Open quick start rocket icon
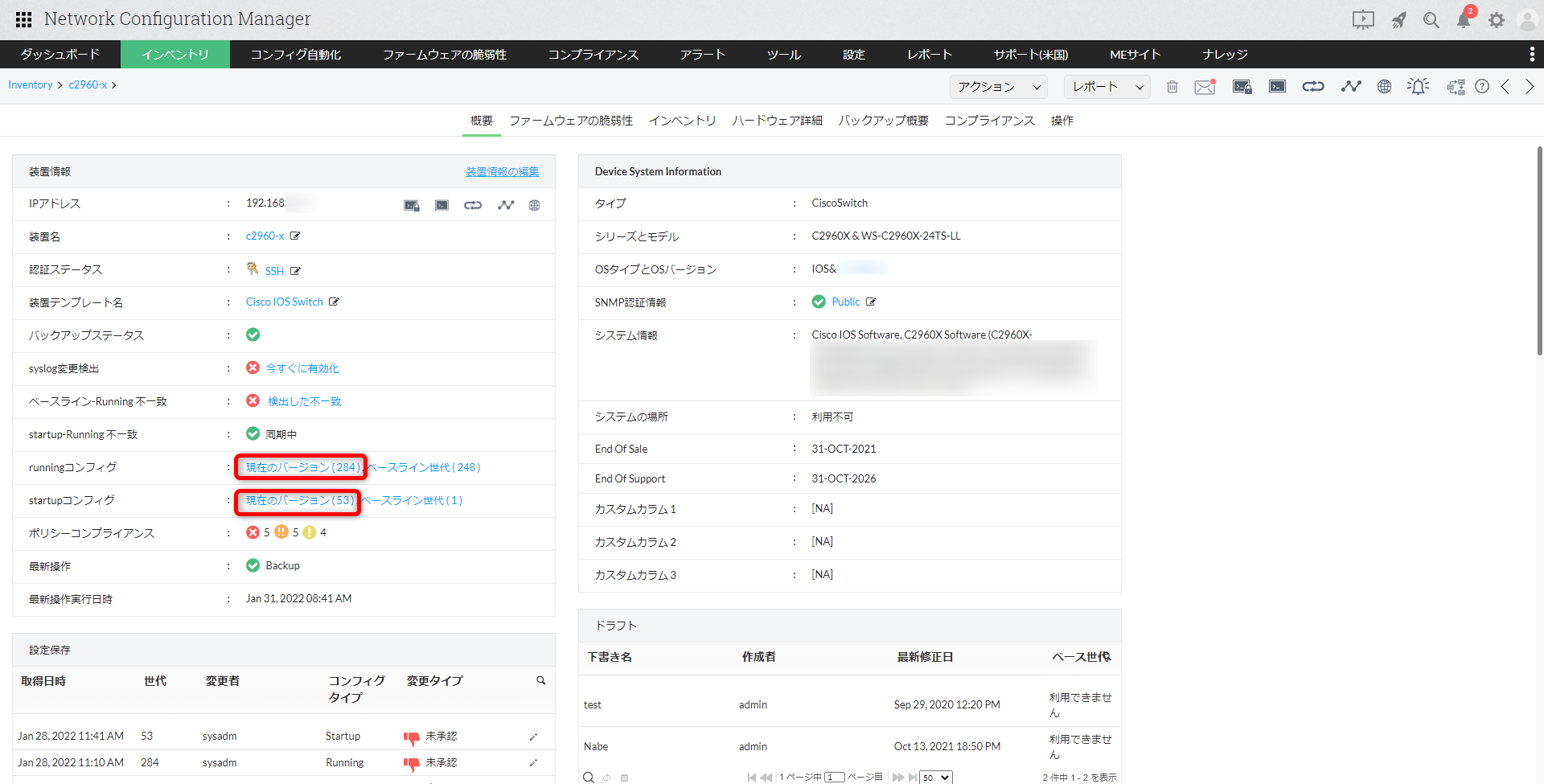The width and height of the screenshot is (1544, 784). click(x=1399, y=20)
